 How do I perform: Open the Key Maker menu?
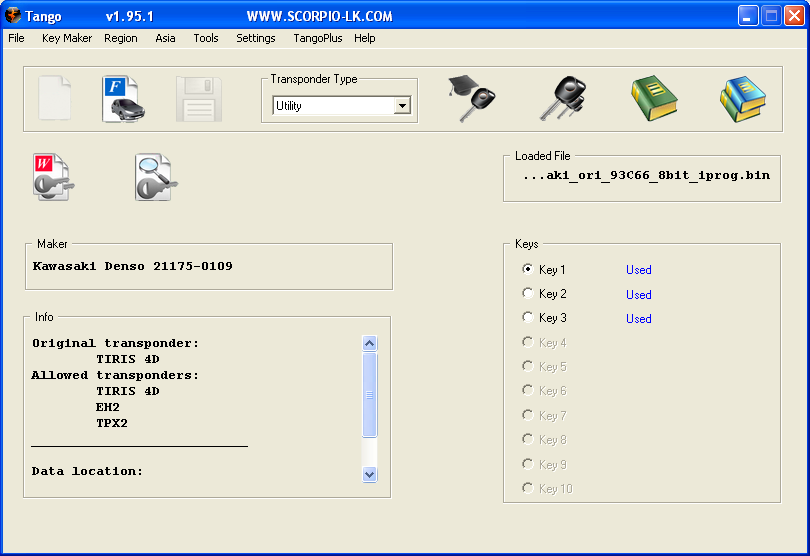pos(67,38)
